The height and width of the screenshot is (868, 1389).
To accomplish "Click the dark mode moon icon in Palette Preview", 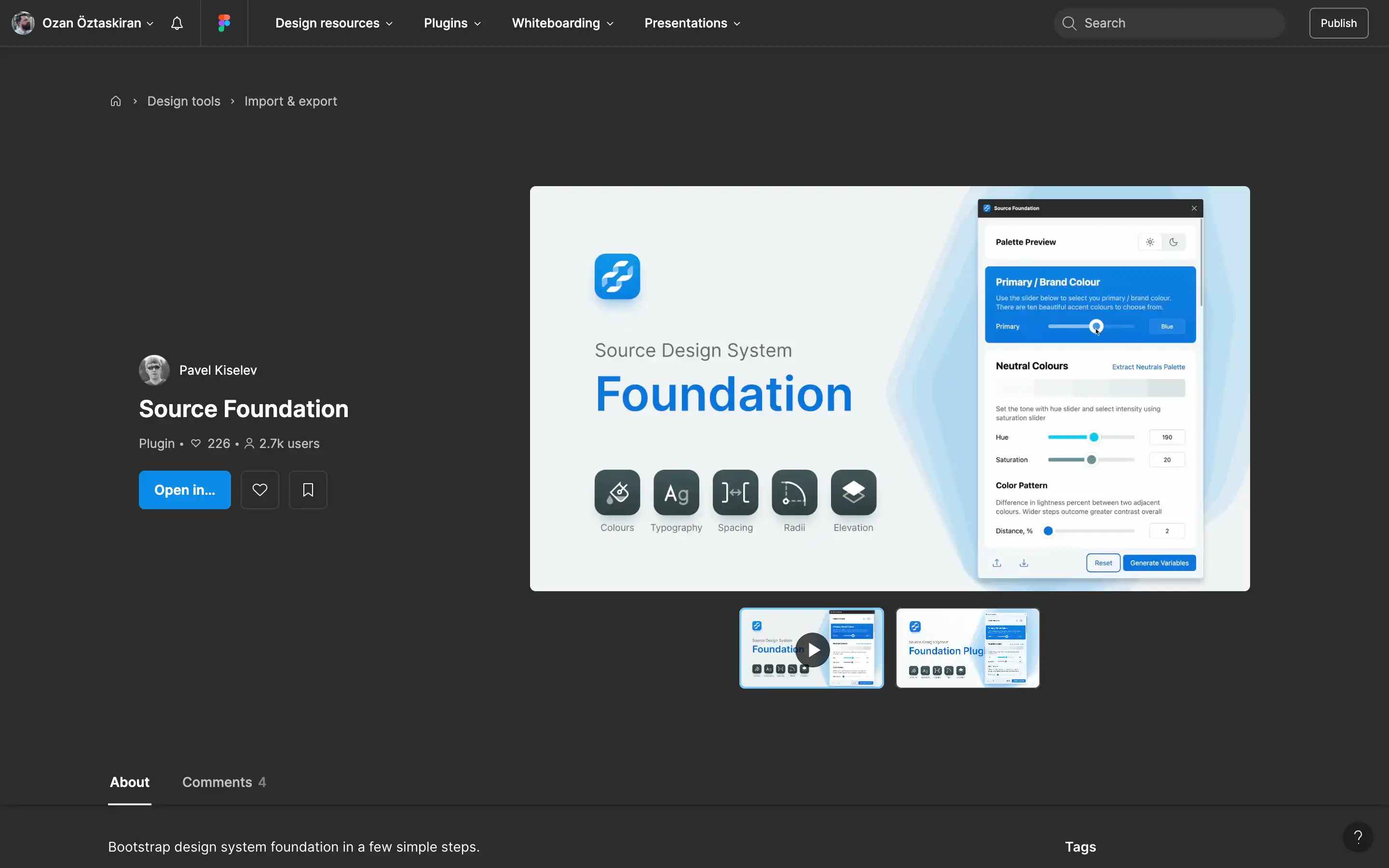I will (1174, 242).
